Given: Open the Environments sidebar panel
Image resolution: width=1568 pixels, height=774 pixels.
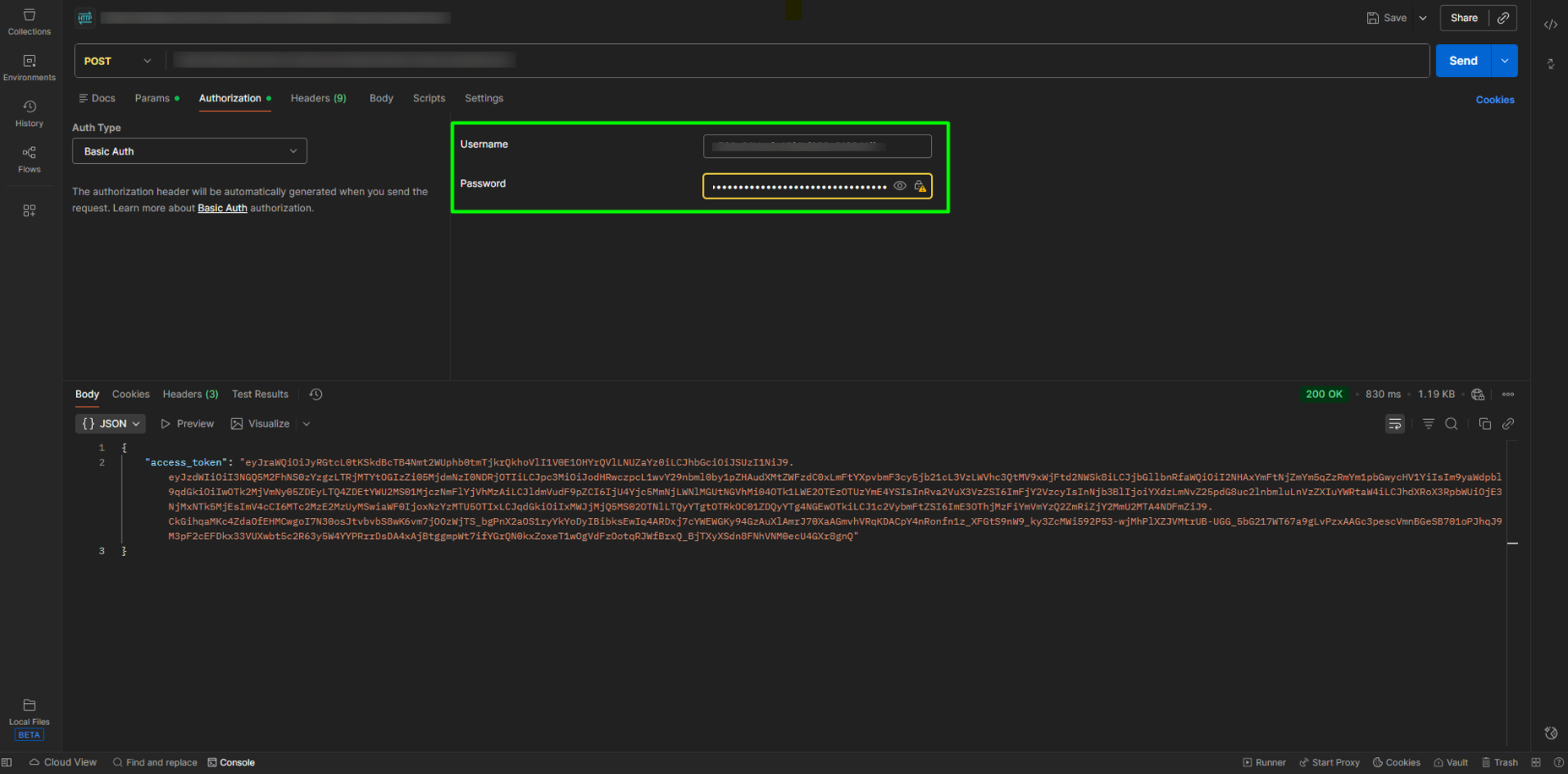Looking at the screenshot, I should pyautogui.click(x=30, y=68).
